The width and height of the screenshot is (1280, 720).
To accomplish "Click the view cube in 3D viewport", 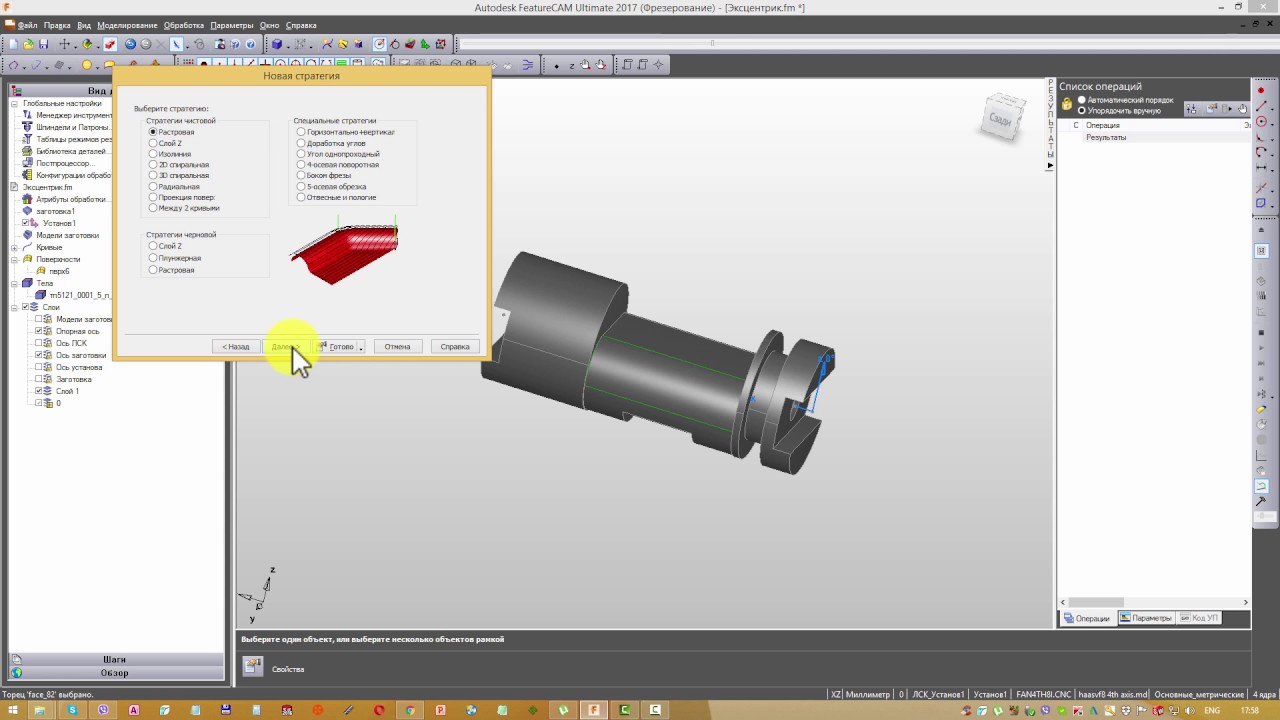I will [x=1001, y=118].
